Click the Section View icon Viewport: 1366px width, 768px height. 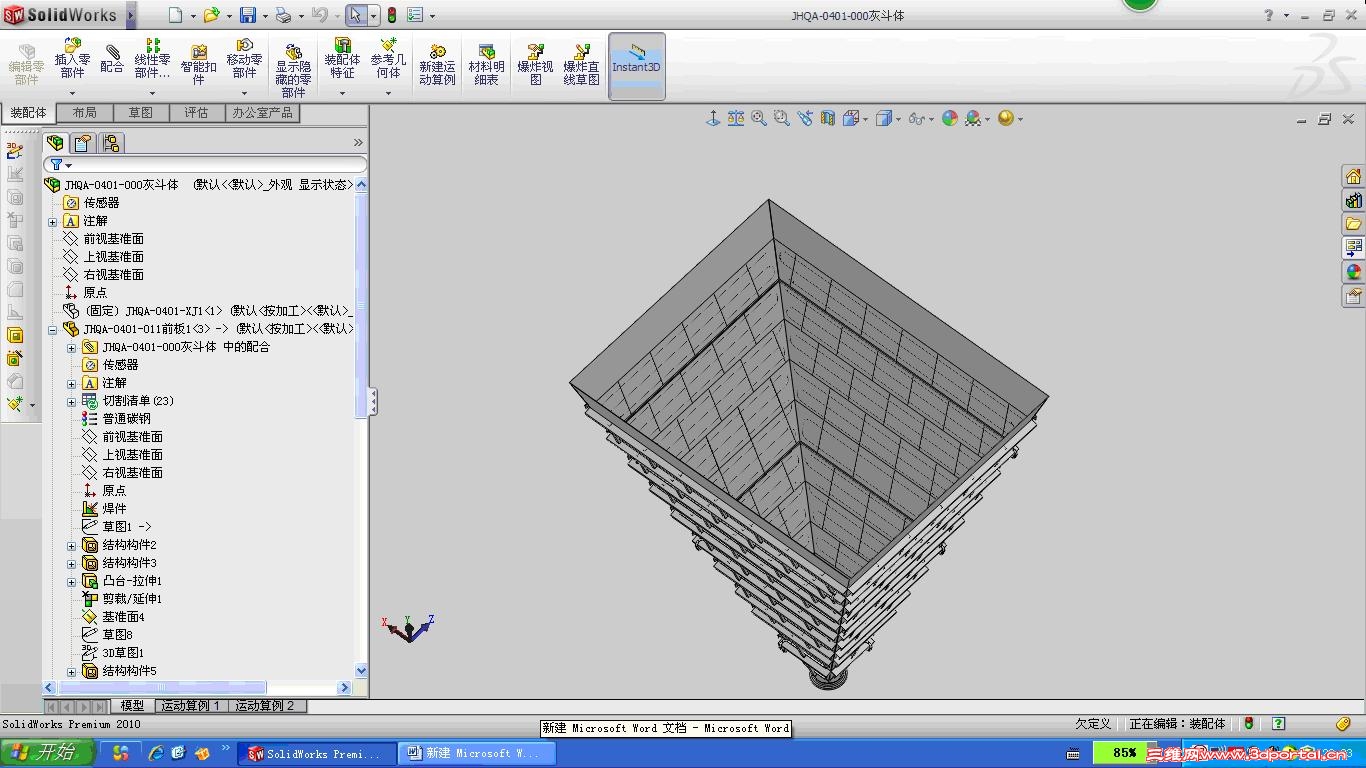coord(828,118)
